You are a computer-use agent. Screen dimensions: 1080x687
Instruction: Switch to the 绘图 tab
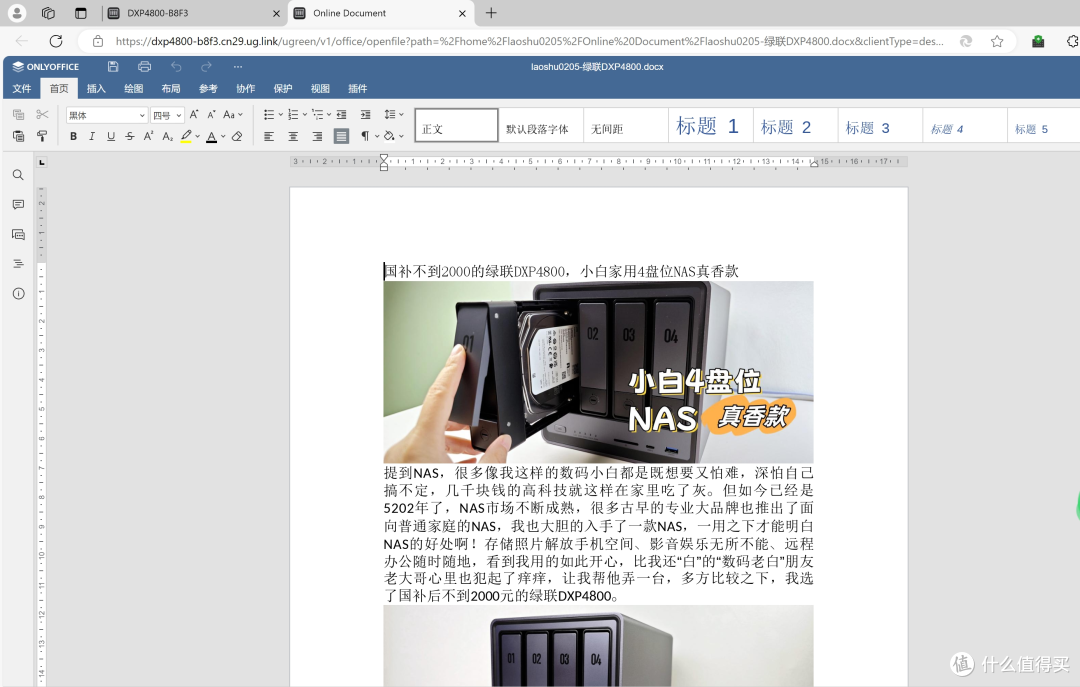point(134,88)
